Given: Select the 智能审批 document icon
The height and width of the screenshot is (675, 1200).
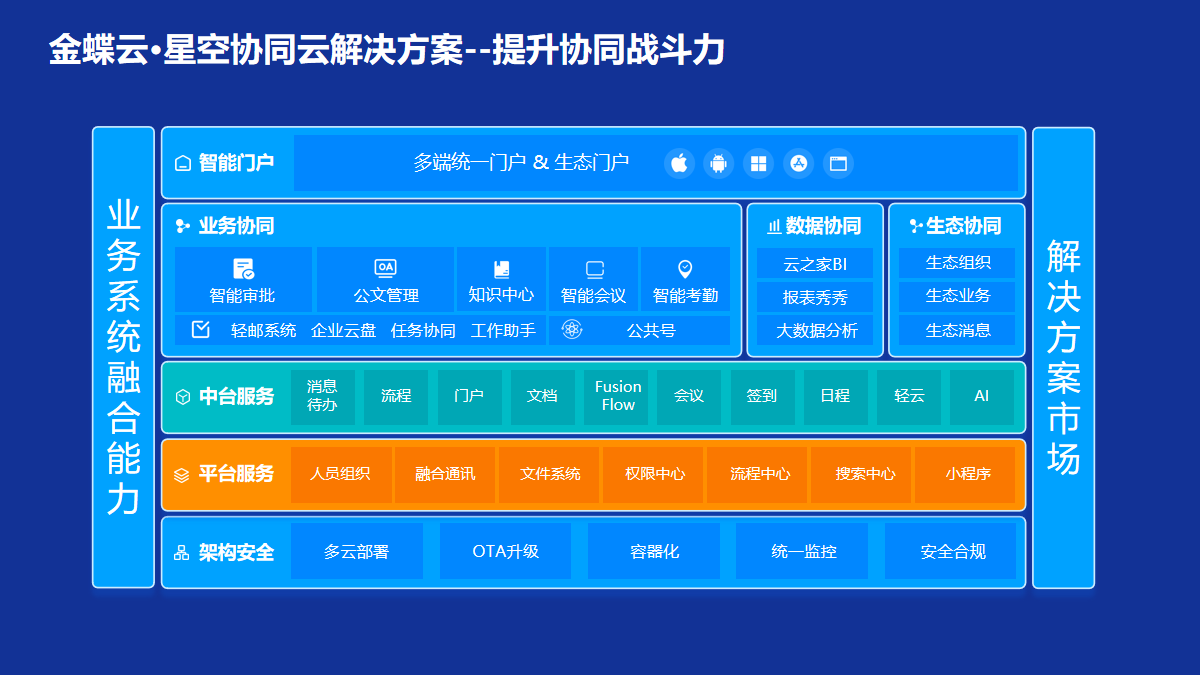Looking at the screenshot, I should tap(243, 269).
